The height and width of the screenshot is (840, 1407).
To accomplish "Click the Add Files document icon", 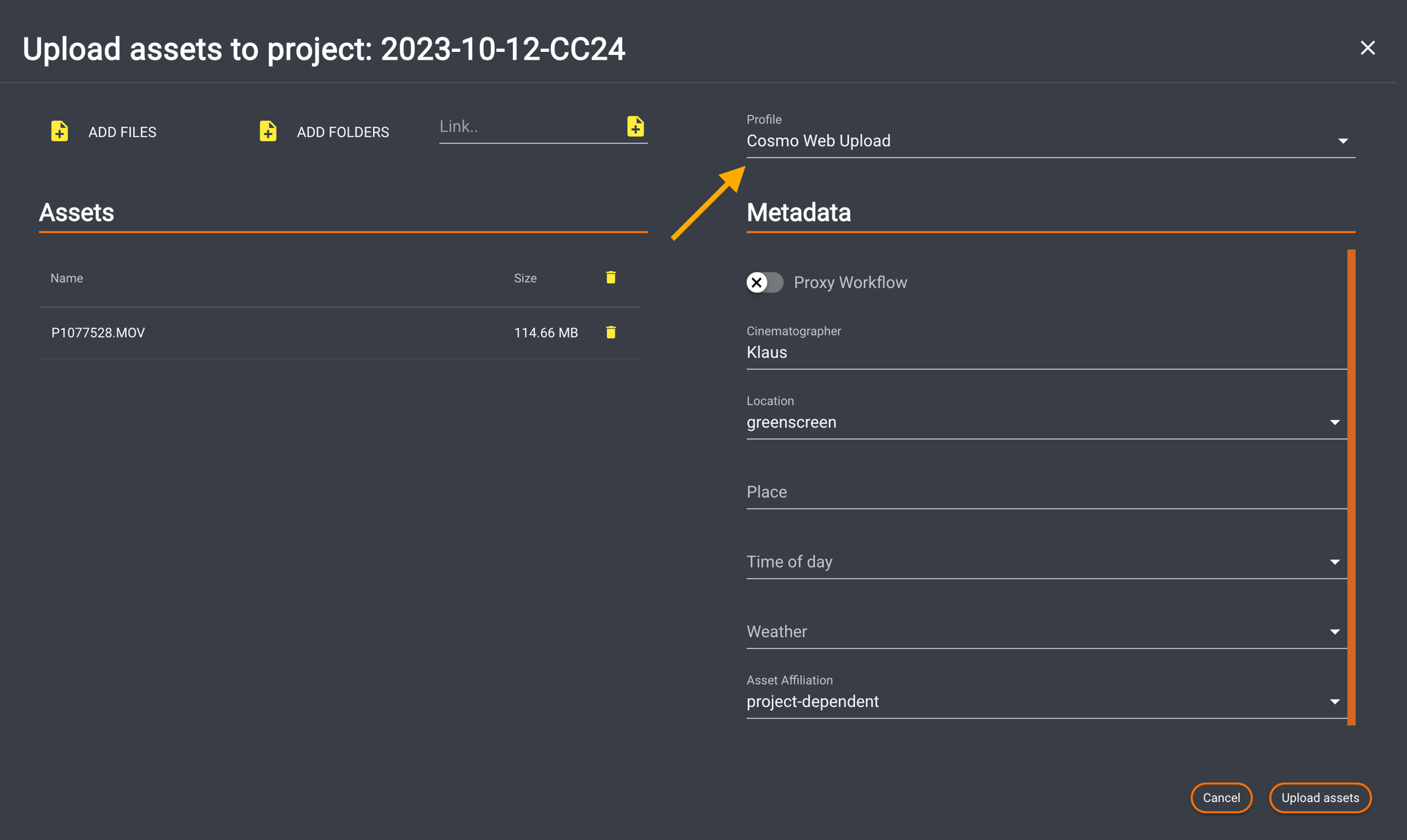I will click(x=59, y=131).
